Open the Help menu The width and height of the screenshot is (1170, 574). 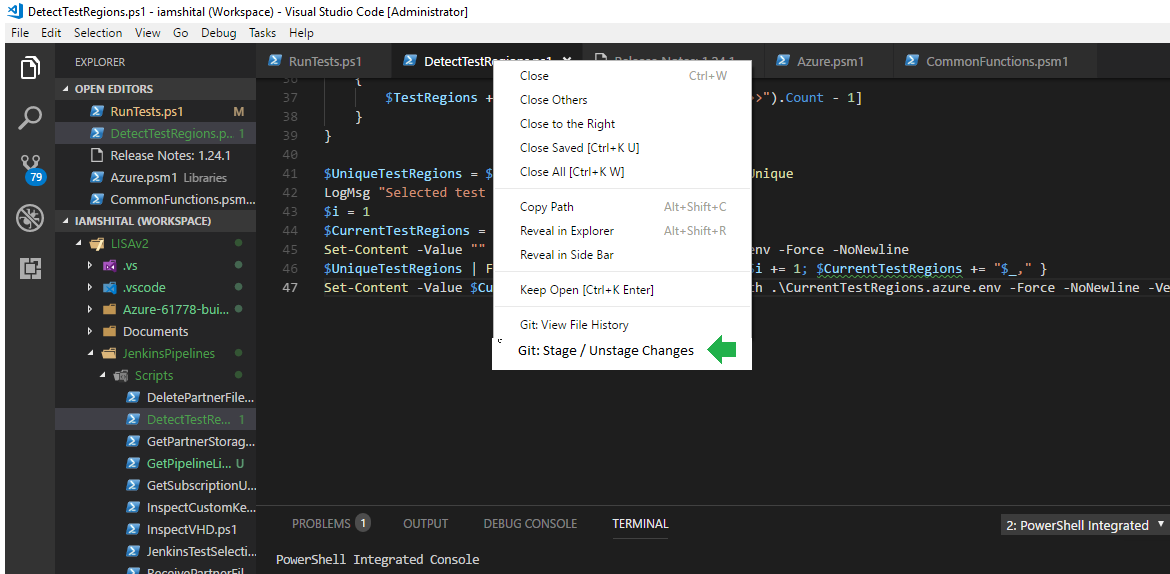point(301,33)
